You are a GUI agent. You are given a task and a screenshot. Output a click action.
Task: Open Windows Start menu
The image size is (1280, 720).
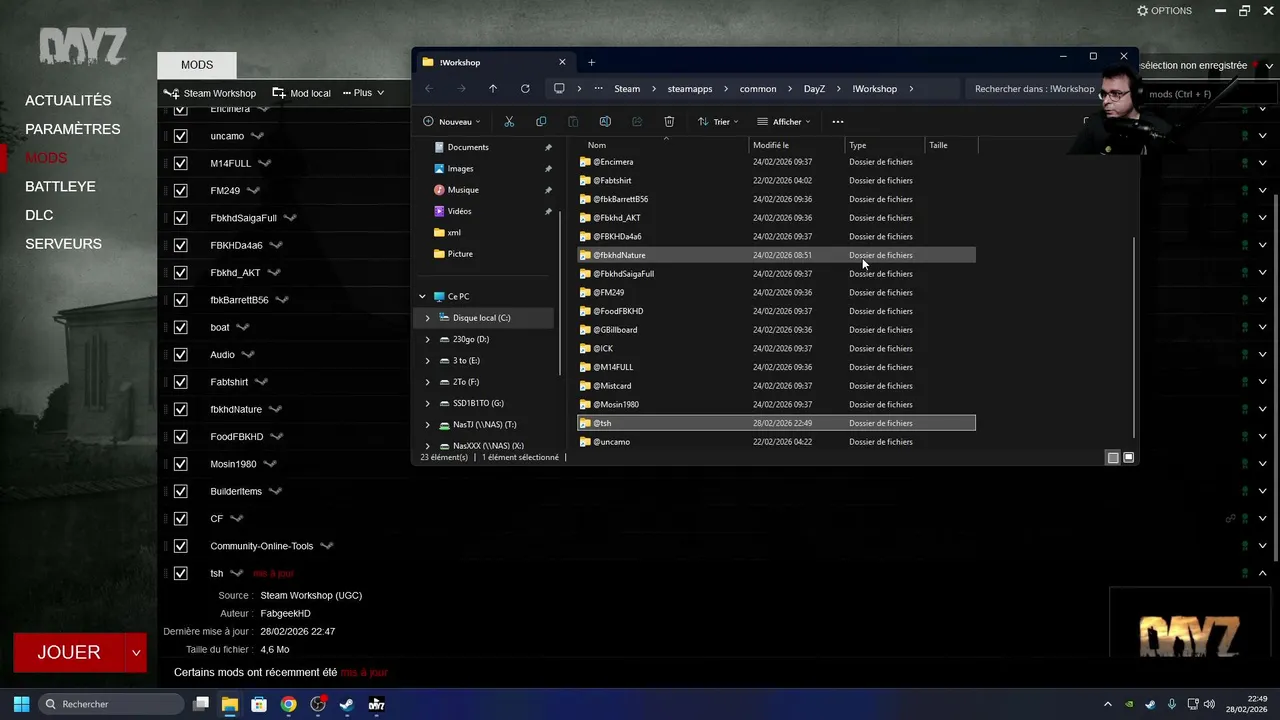(x=21, y=704)
